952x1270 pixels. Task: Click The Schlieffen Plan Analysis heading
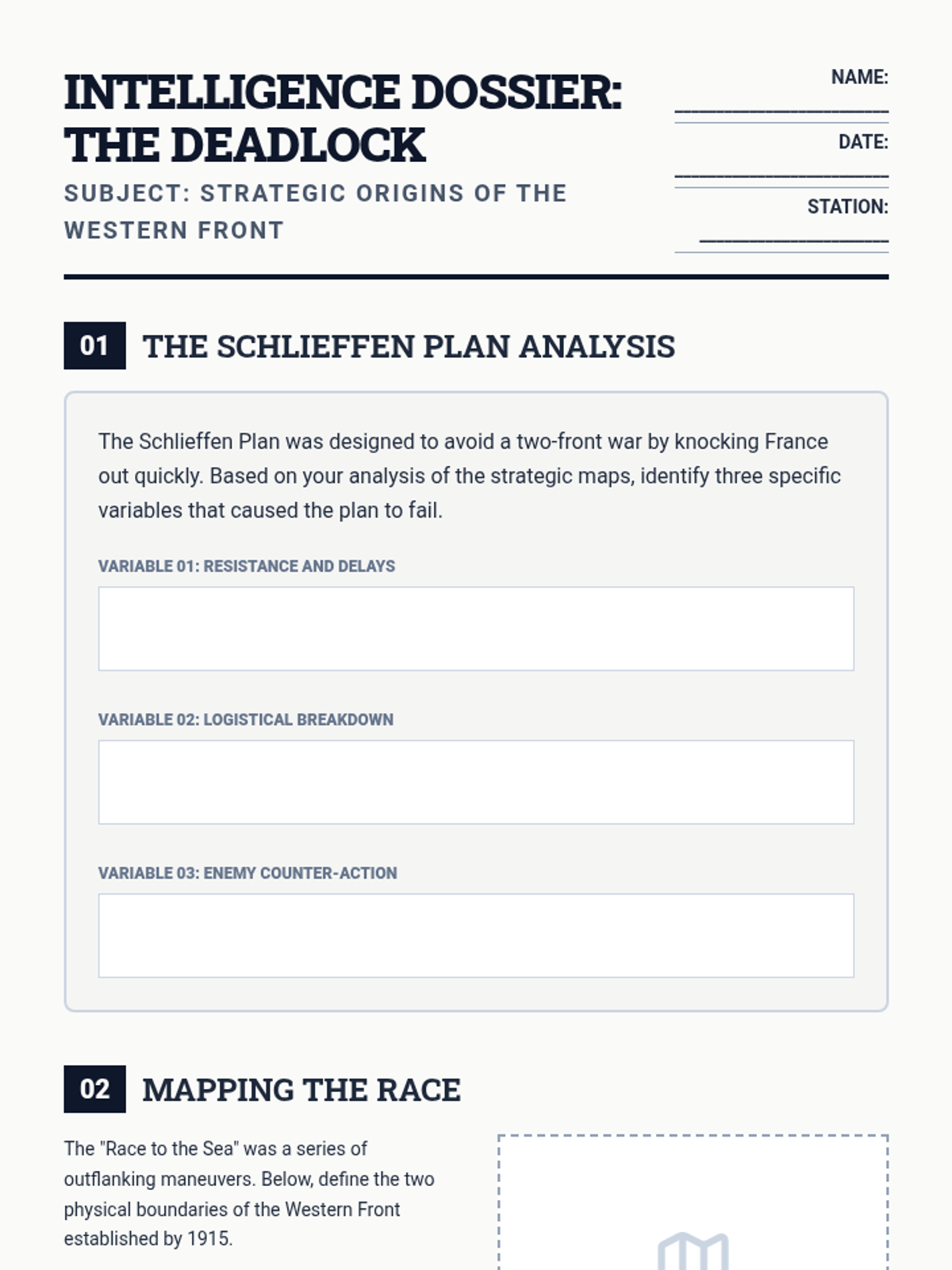point(409,346)
